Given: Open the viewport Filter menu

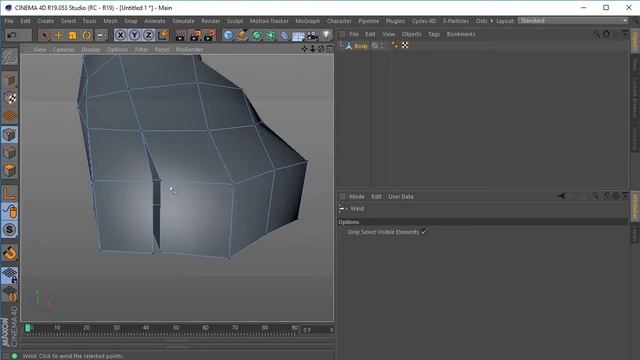Looking at the screenshot, I should click(x=141, y=49).
